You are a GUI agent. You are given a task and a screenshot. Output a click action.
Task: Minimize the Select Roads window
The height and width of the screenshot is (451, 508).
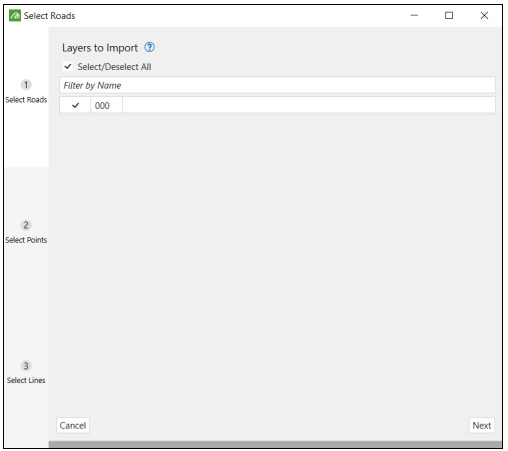point(414,15)
